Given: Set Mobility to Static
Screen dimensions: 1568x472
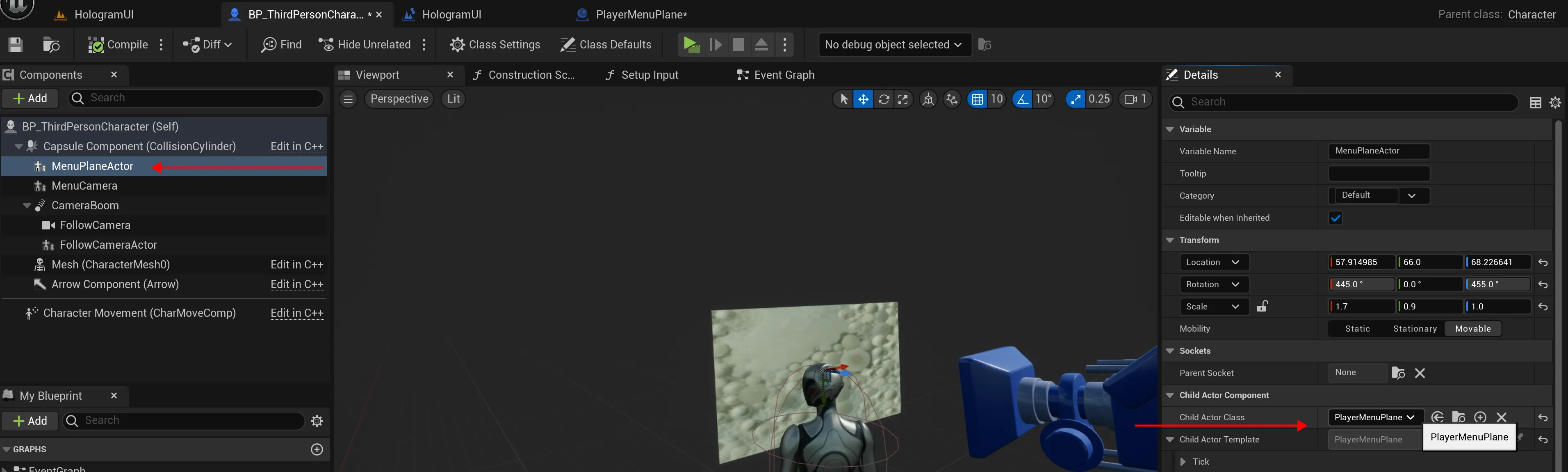Looking at the screenshot, I should point(1357,329).
